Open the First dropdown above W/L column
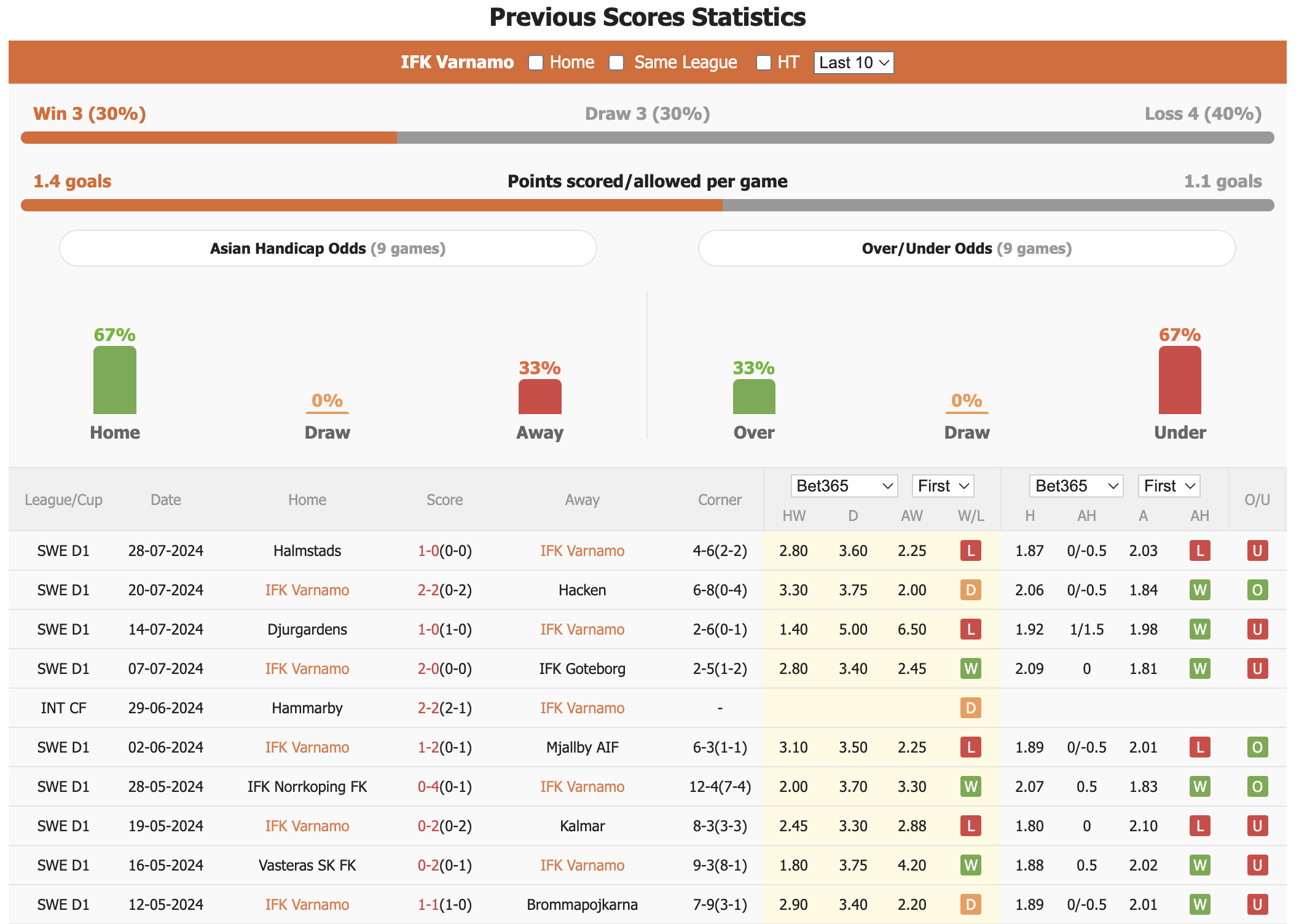Image resolution: width=1299 pixels, height=924 pixels. coord(943,486)
